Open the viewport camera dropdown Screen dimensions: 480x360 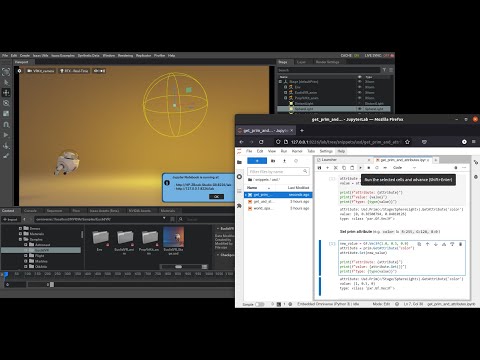click(x=40, y=71)
